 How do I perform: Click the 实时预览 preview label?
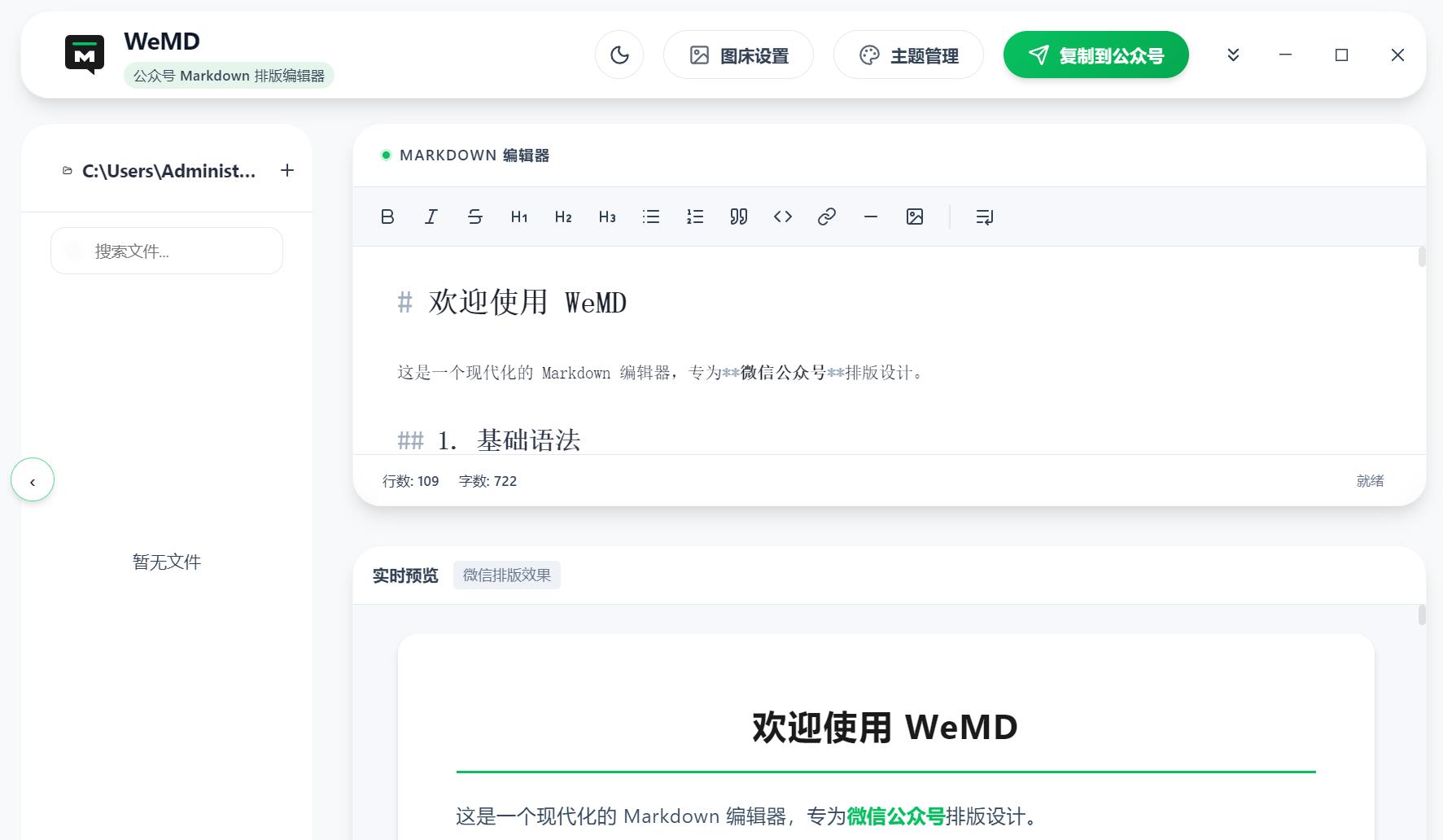405,575
